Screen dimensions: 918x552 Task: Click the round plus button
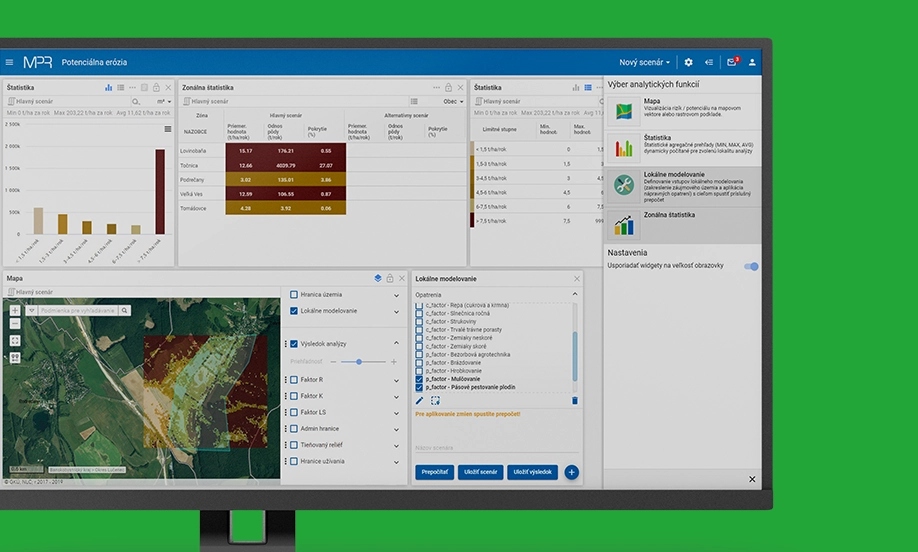(x=572, y=472)
